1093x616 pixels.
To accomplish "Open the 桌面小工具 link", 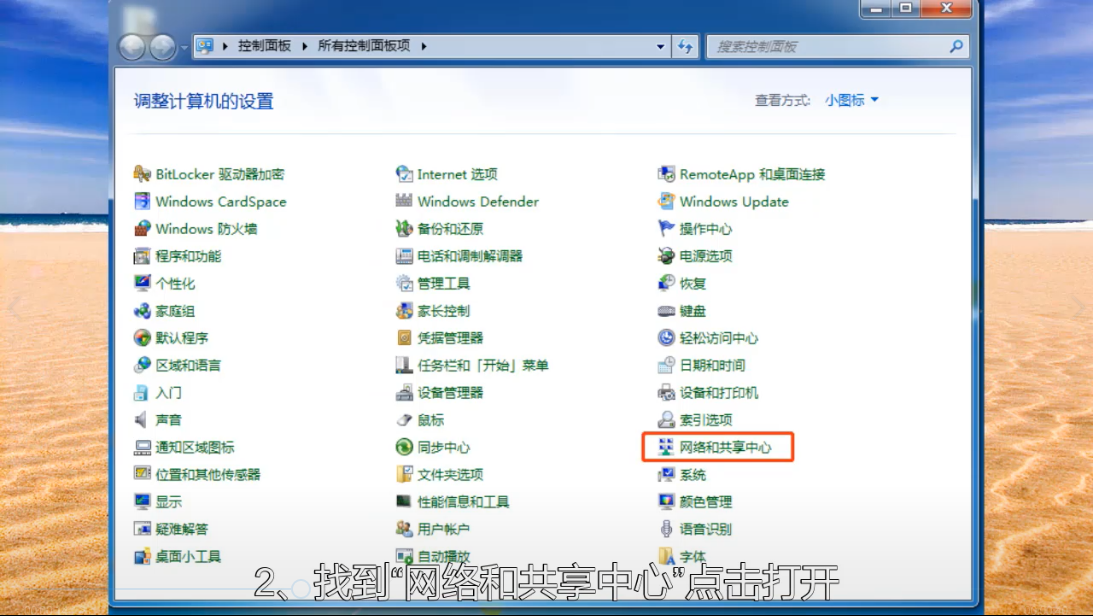I will pos(188,556).
